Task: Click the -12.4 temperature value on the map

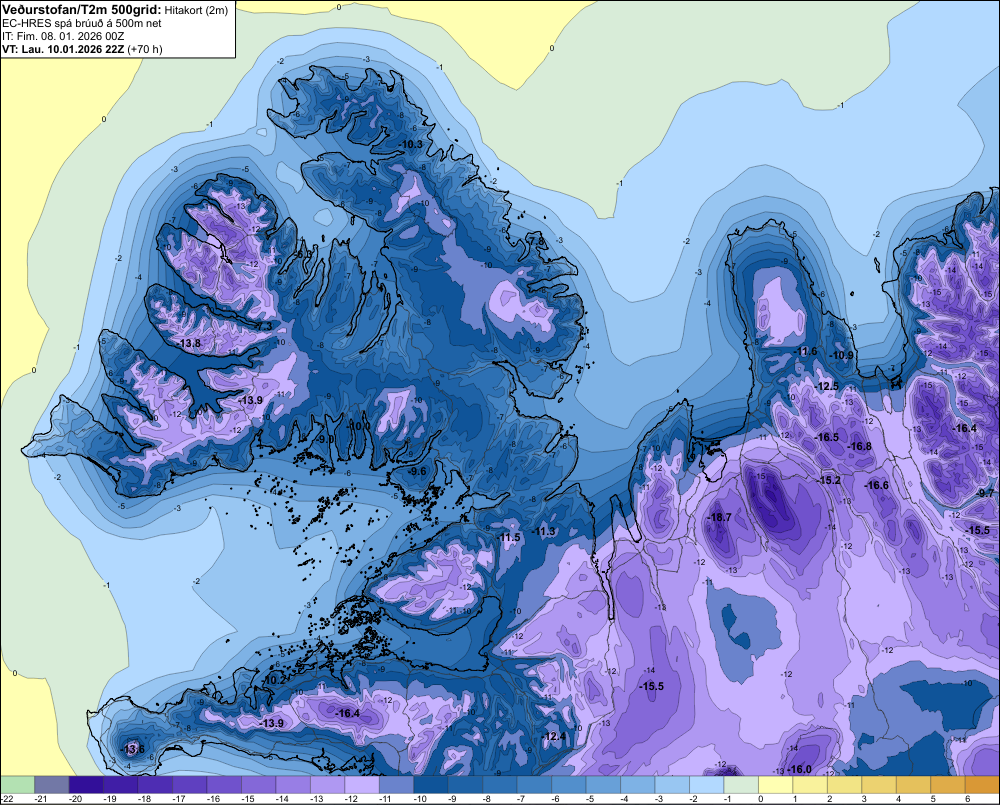Action: tap(554, 736)
